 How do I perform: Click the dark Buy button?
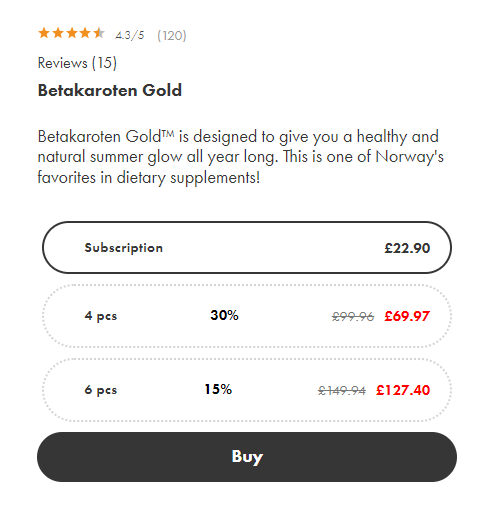pyautogui.click(x=247, y=457)
